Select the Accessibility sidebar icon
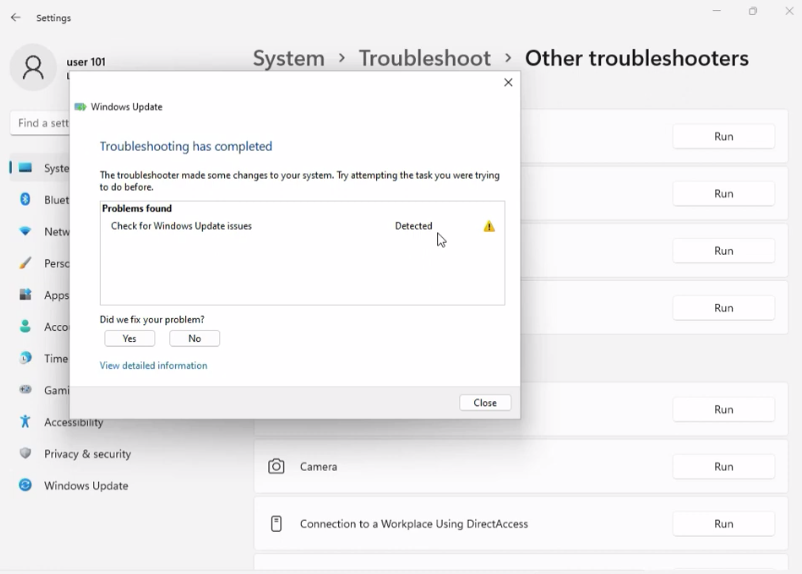Viewport: 802px width, 574px height. [x=26, y=422]
